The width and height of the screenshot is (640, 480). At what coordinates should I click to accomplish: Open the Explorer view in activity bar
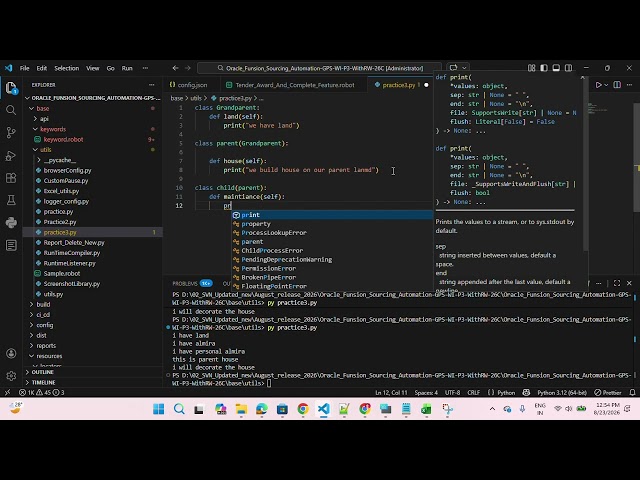click(x=11, y=88)
